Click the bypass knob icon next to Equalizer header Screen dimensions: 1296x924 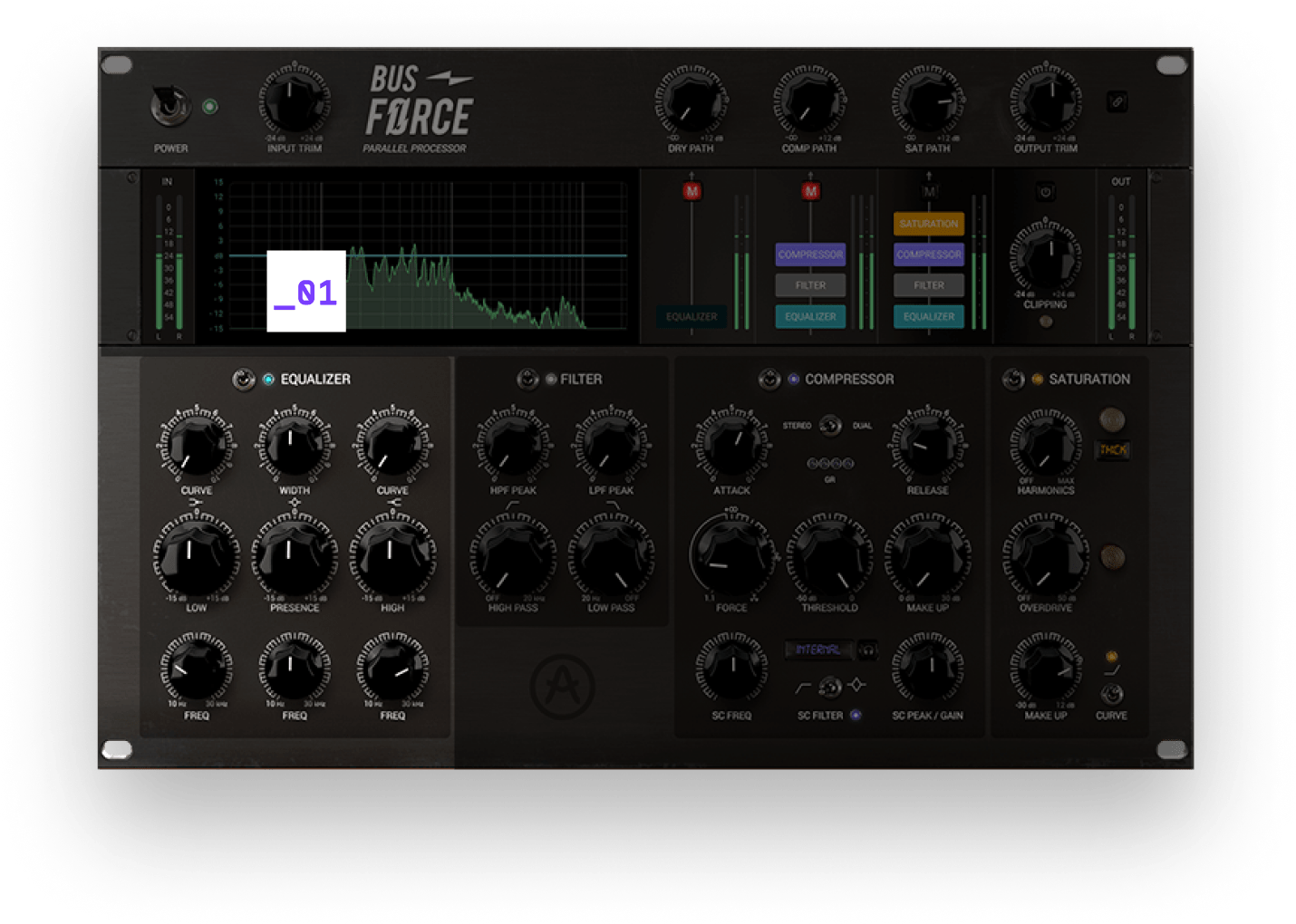click(x=243, y=380)
